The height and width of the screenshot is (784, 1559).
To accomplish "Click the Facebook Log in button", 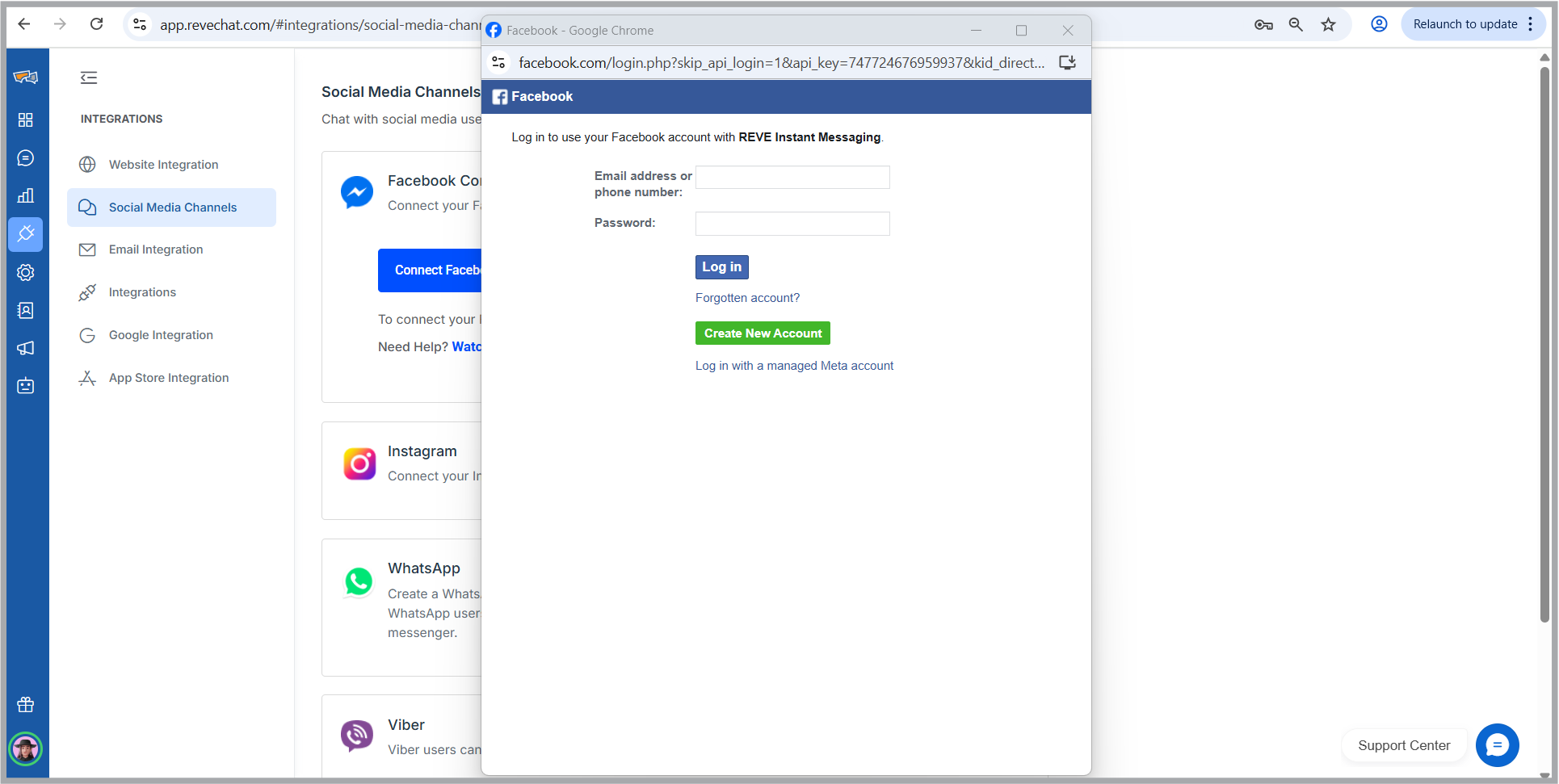I will (721, 267).
